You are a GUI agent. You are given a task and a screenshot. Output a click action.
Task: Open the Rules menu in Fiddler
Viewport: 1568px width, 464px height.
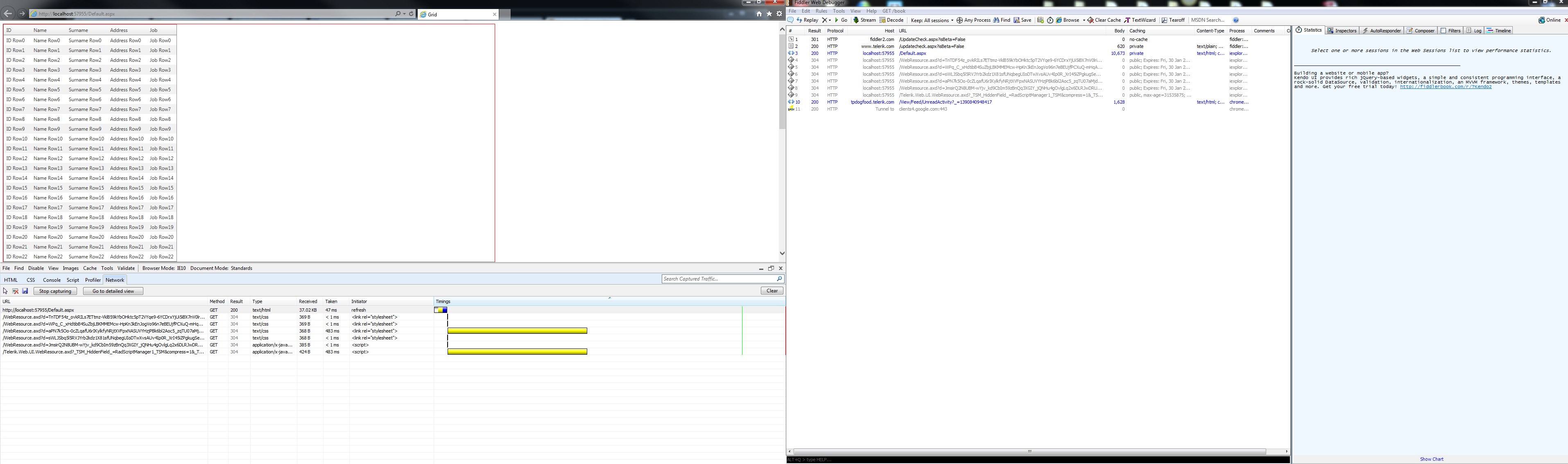click(821, 11)
